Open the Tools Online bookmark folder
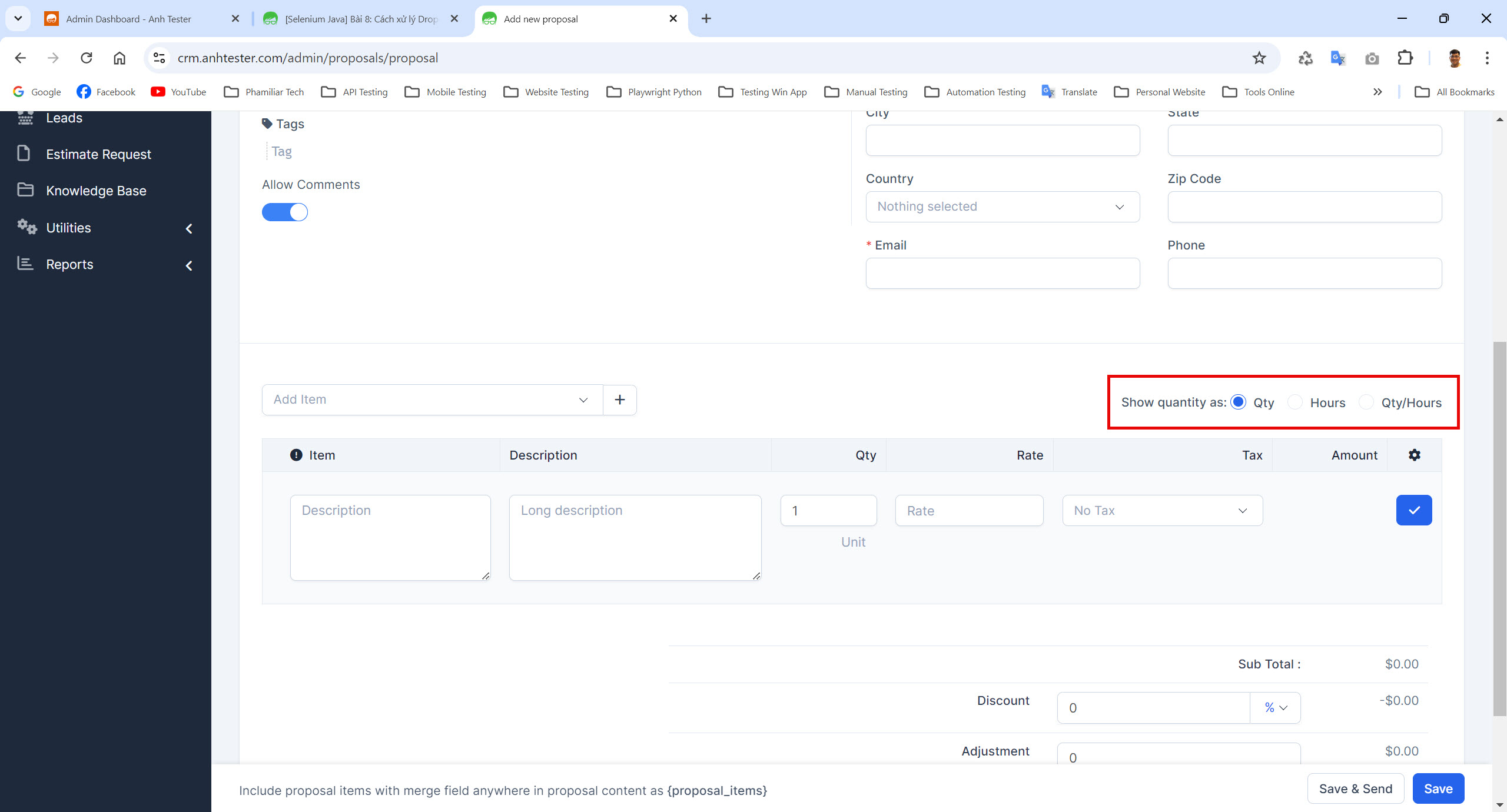Viewport: 1507px width, 812px height. (1259, 92)
